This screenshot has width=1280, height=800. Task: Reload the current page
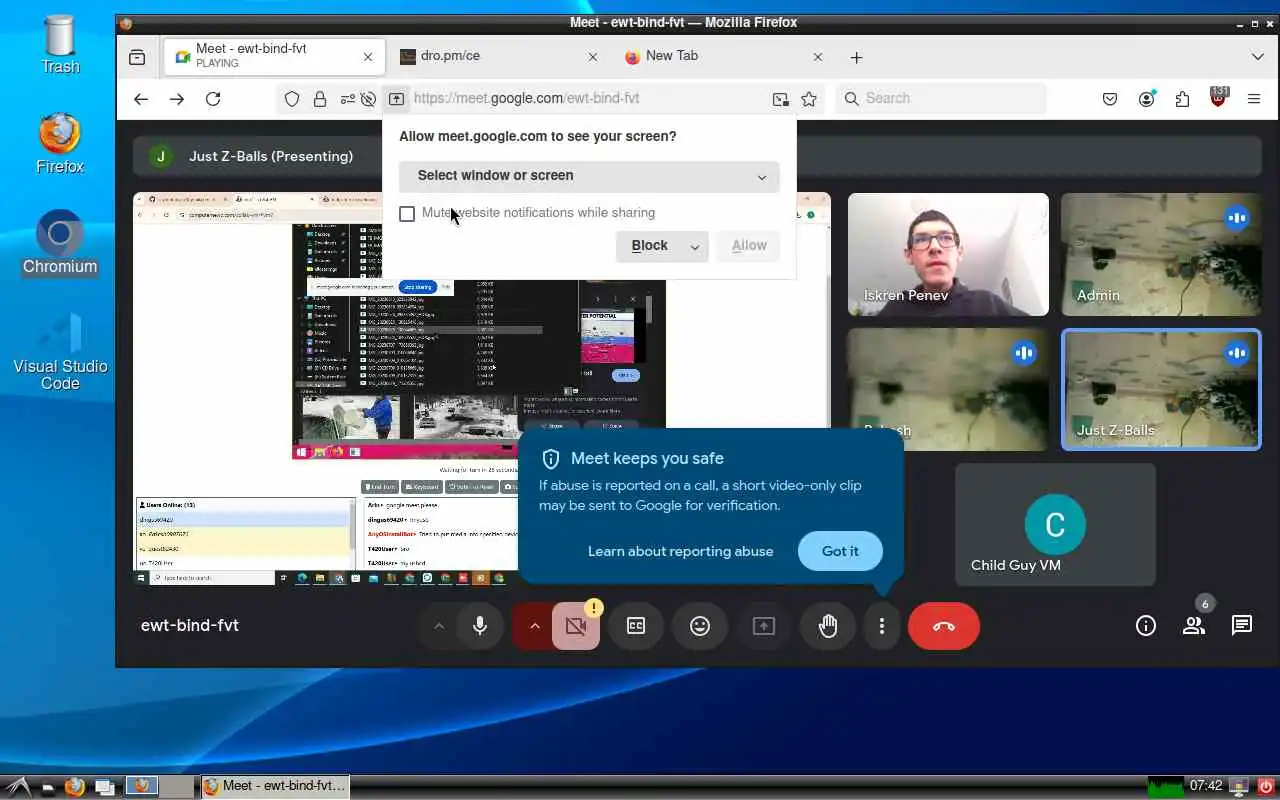click(x=213, y=99)
